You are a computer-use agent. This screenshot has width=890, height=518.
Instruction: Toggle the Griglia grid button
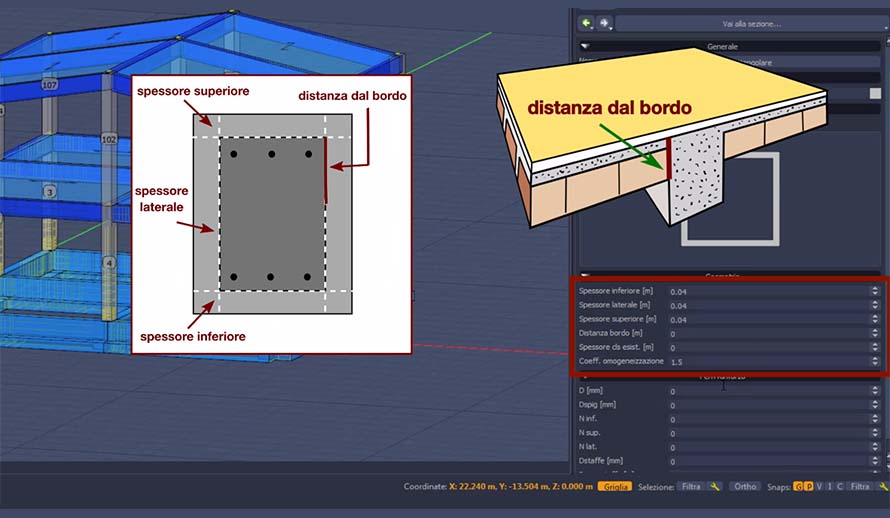coord(614,486)
